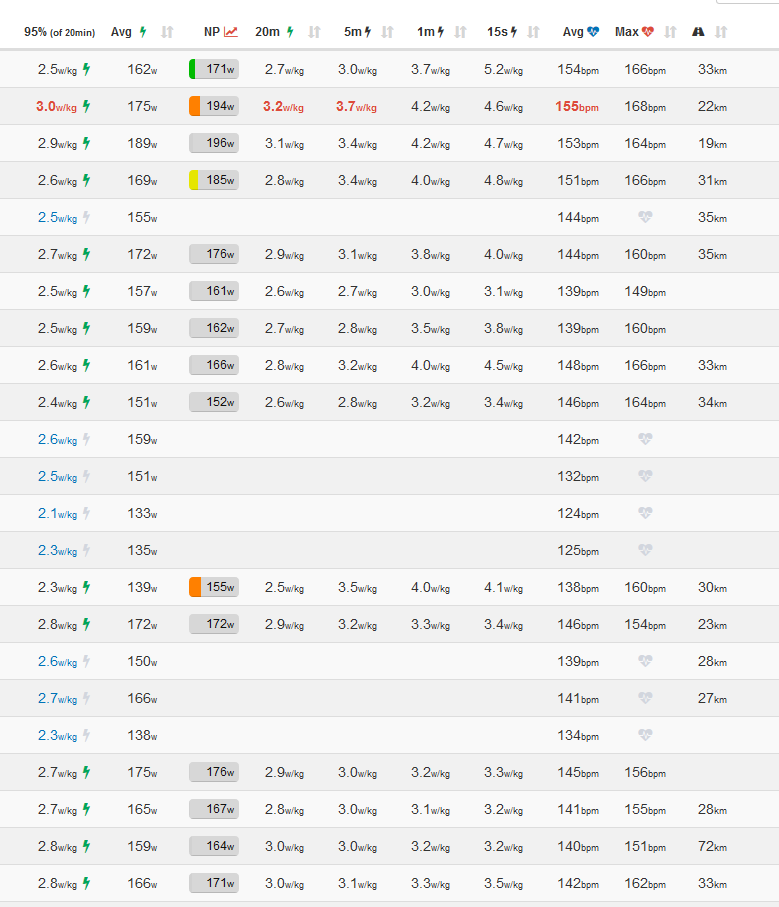Click the red heart Max bpm header icon

(649, 32)
